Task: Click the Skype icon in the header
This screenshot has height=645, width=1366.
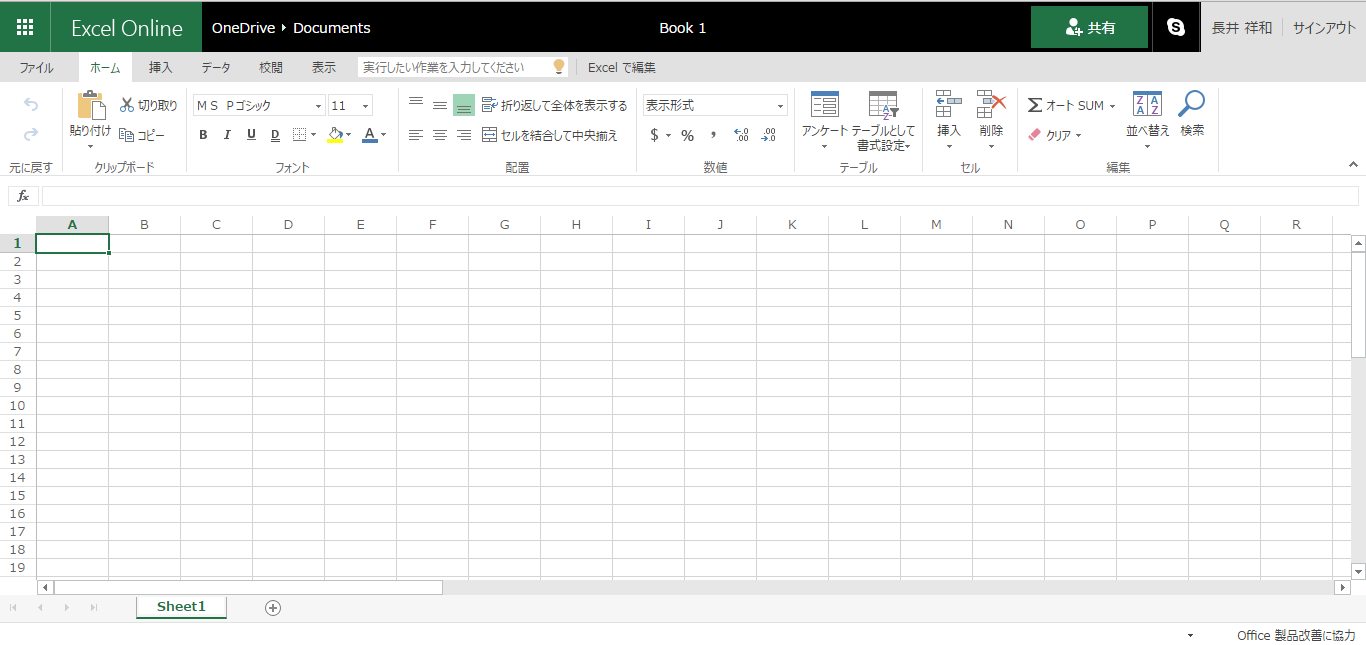Action: click(x=1176, y=27)
